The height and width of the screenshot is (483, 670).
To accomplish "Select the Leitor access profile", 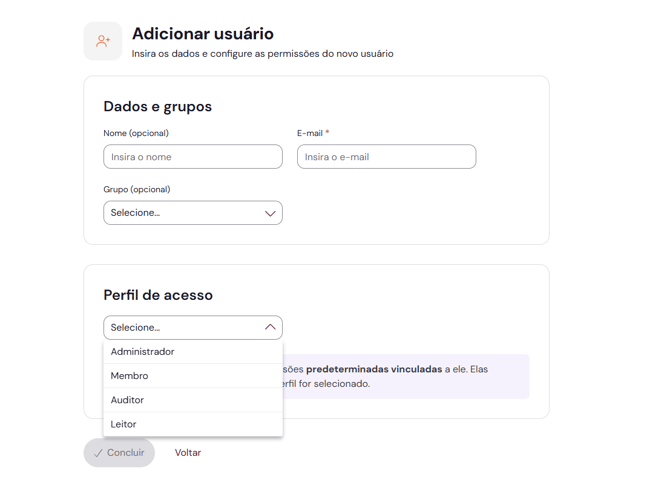I will click(124, 424).
